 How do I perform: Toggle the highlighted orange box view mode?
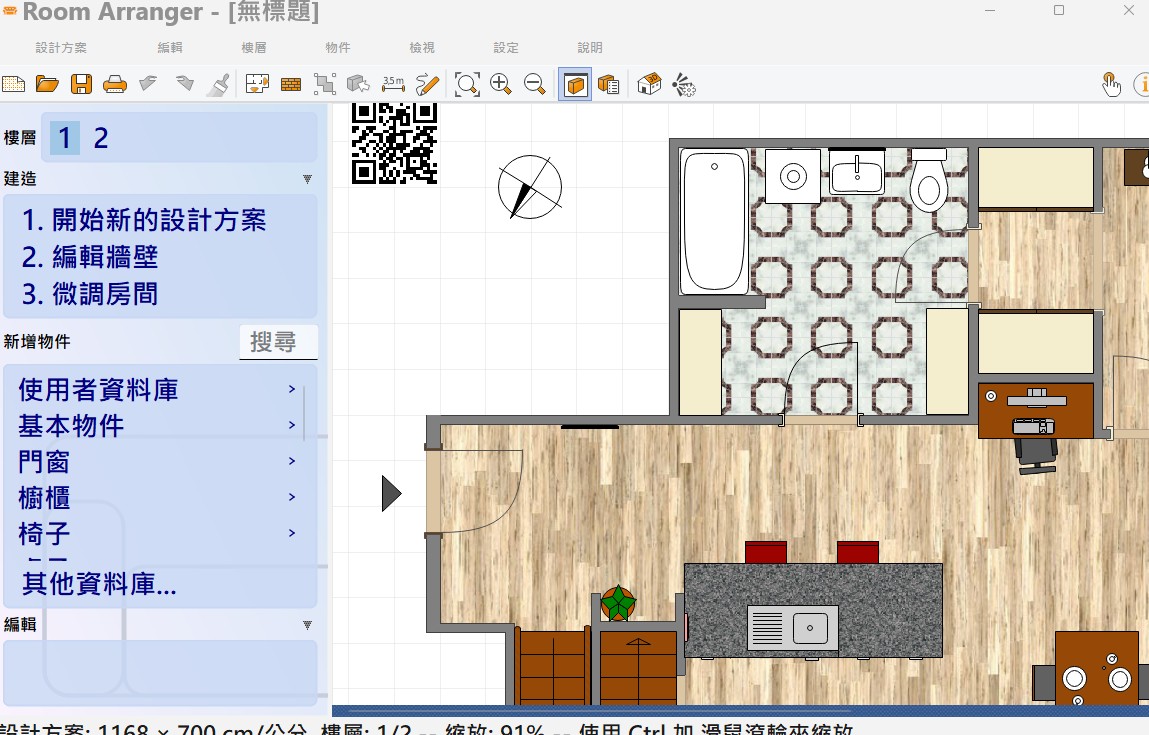(575, 85)
